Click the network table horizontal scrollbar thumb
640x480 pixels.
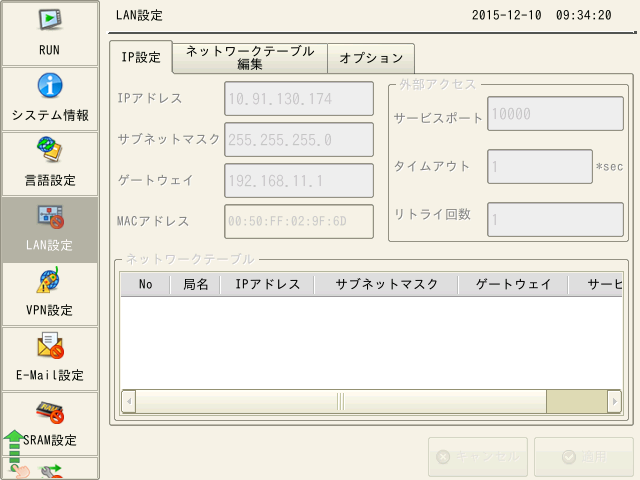(x=340, y=401)
